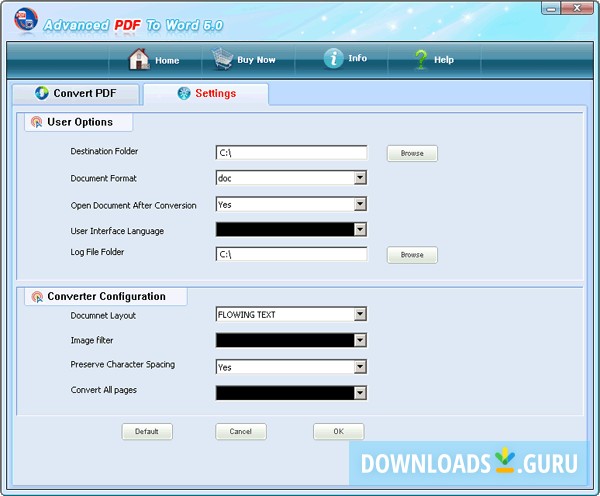Expand the Documnet Layout dropdown arrow
The image size is (600, 496).
(360, 314)
